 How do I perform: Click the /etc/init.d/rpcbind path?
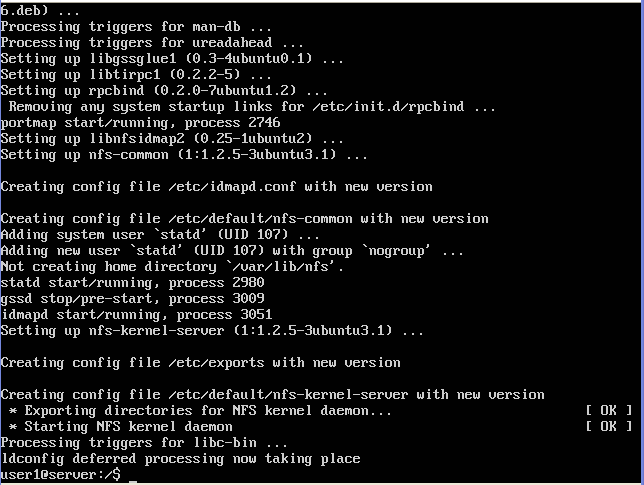388,106
